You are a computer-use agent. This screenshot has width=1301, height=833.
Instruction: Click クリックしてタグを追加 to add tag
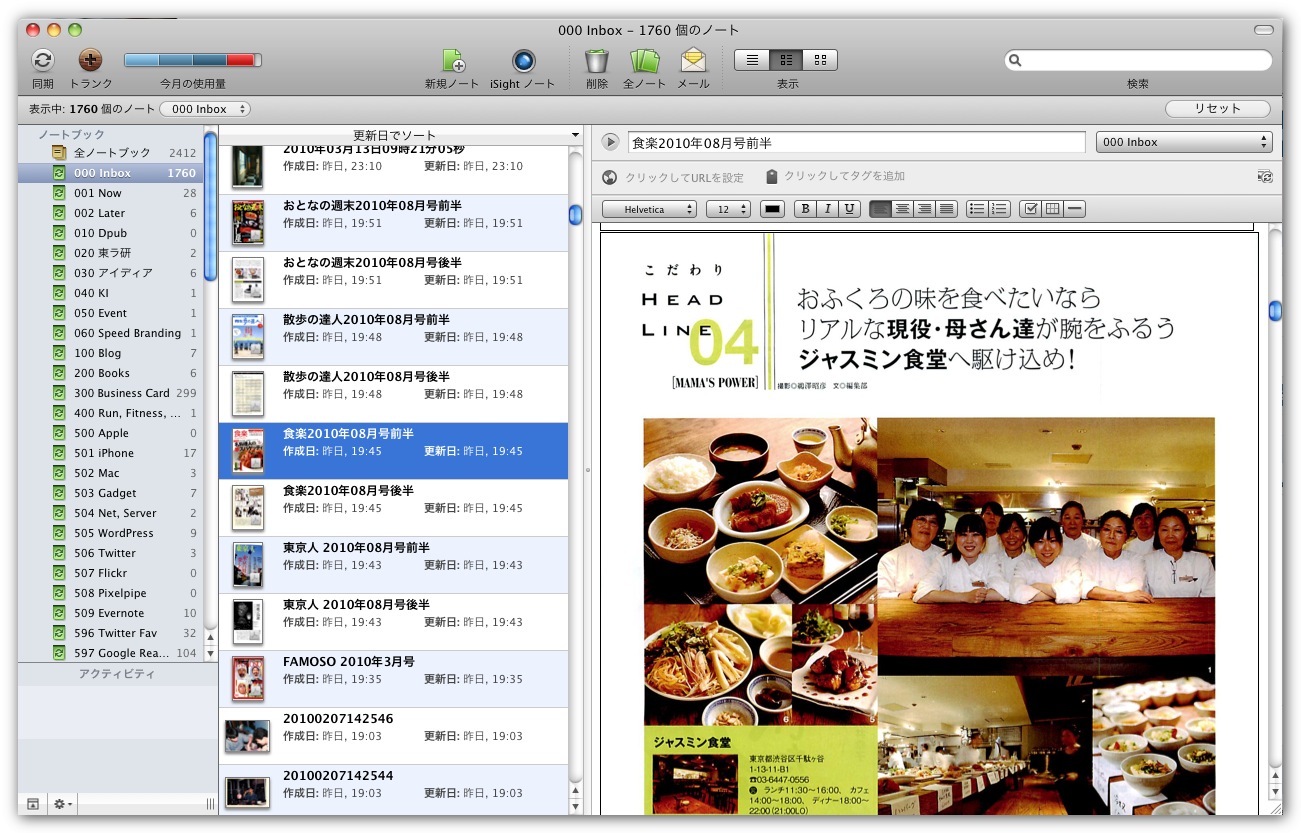click(844, 176)
